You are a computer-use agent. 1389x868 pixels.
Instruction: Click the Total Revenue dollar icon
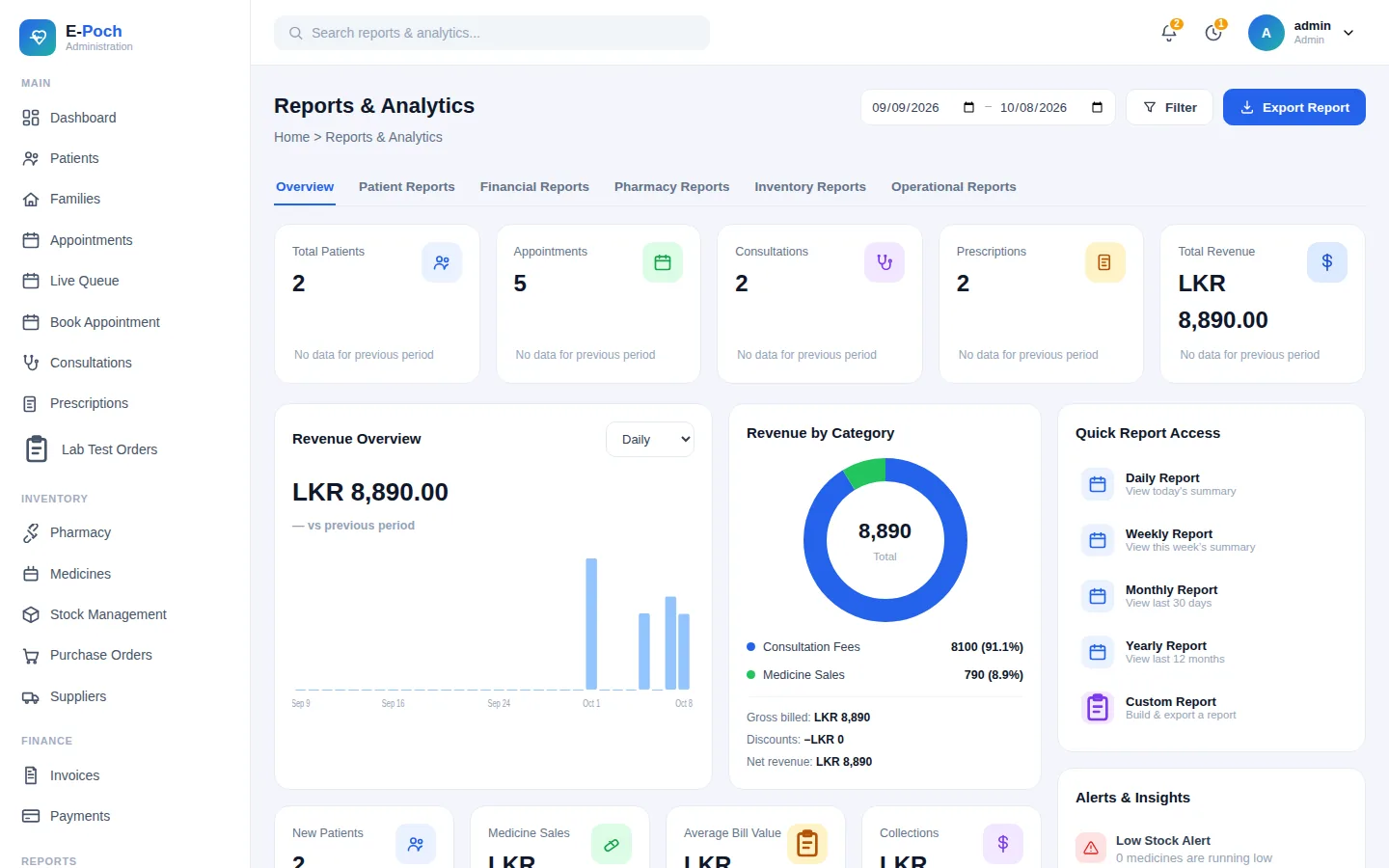1327,262
